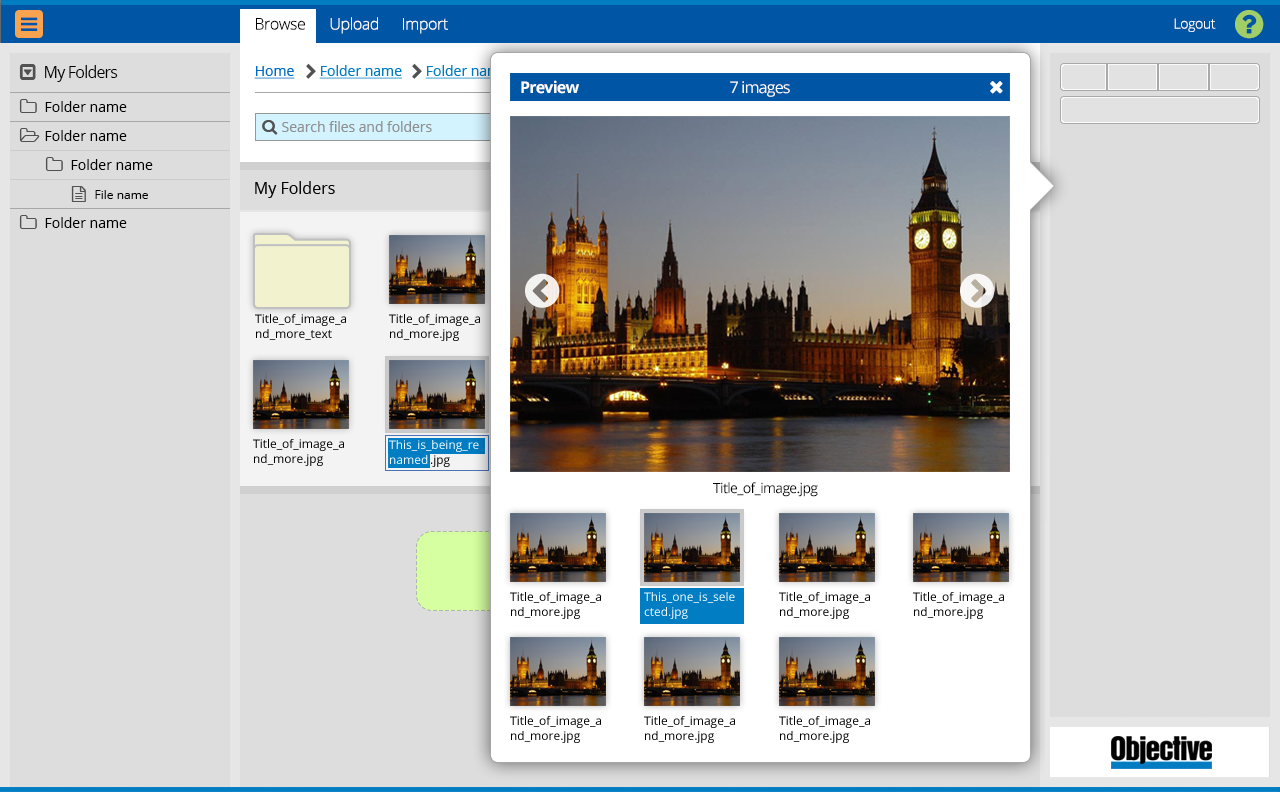Click the open folder icon in sidebar
The height and width of the screenshot is (792, 1280).
coord(29,136)
